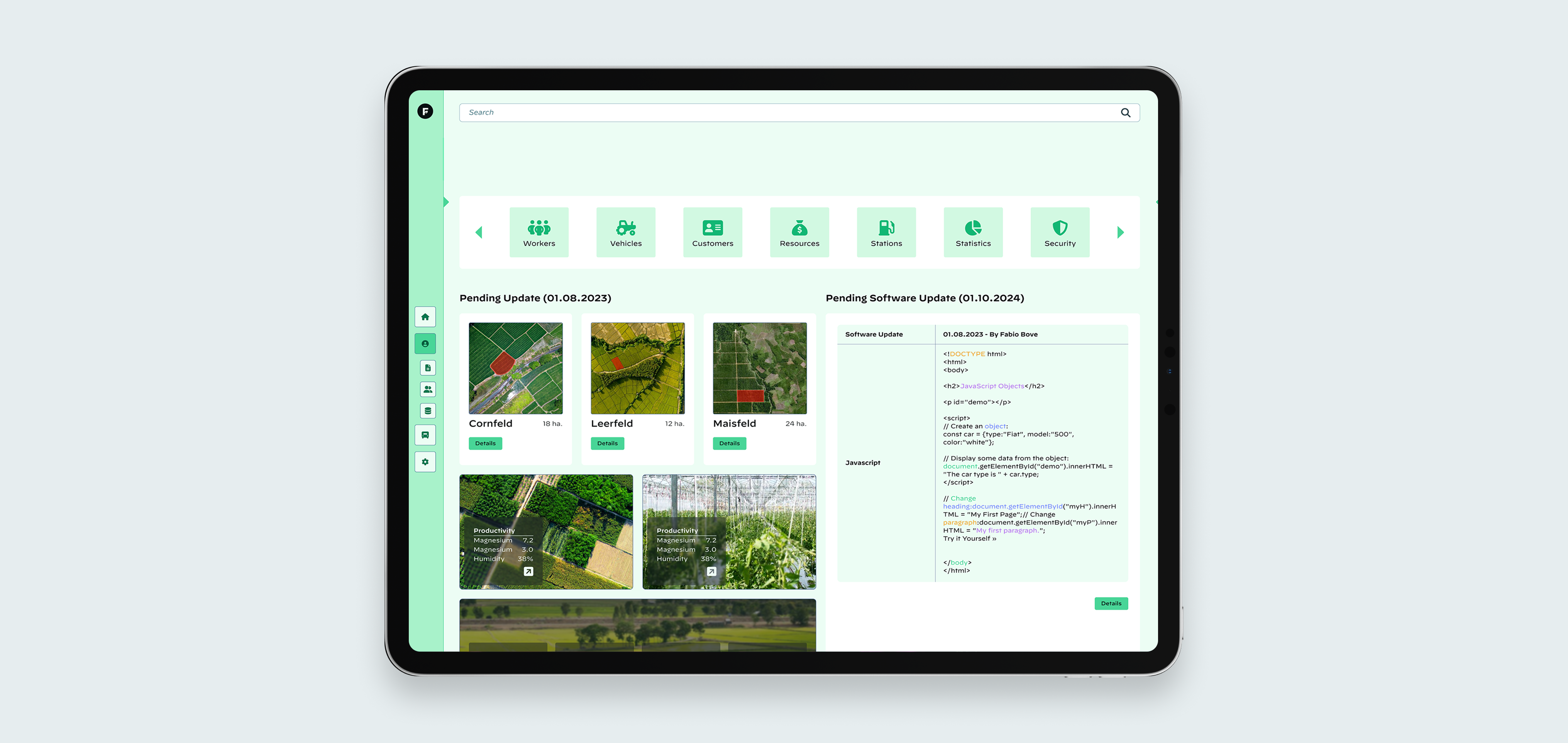Image resolution: width=1568 pixels, height=743 pixels.
Task: Open settings gear in sidebar
Action: click(x=425, y=462)
